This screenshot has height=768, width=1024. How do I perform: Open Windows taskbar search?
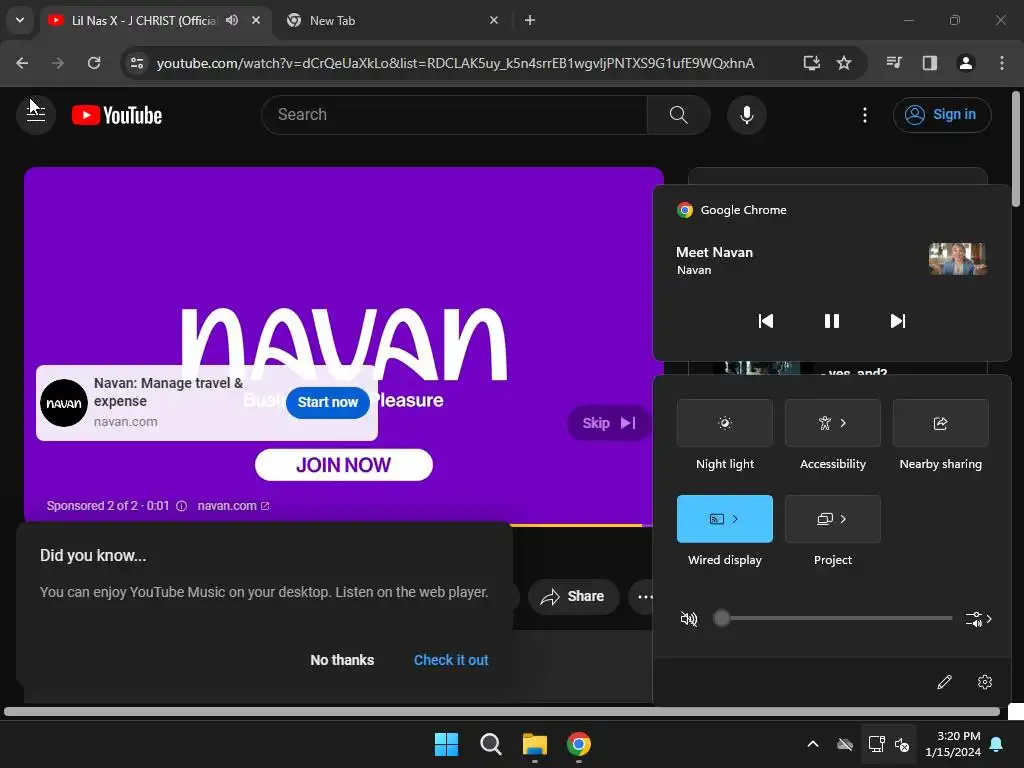[490, 744]
